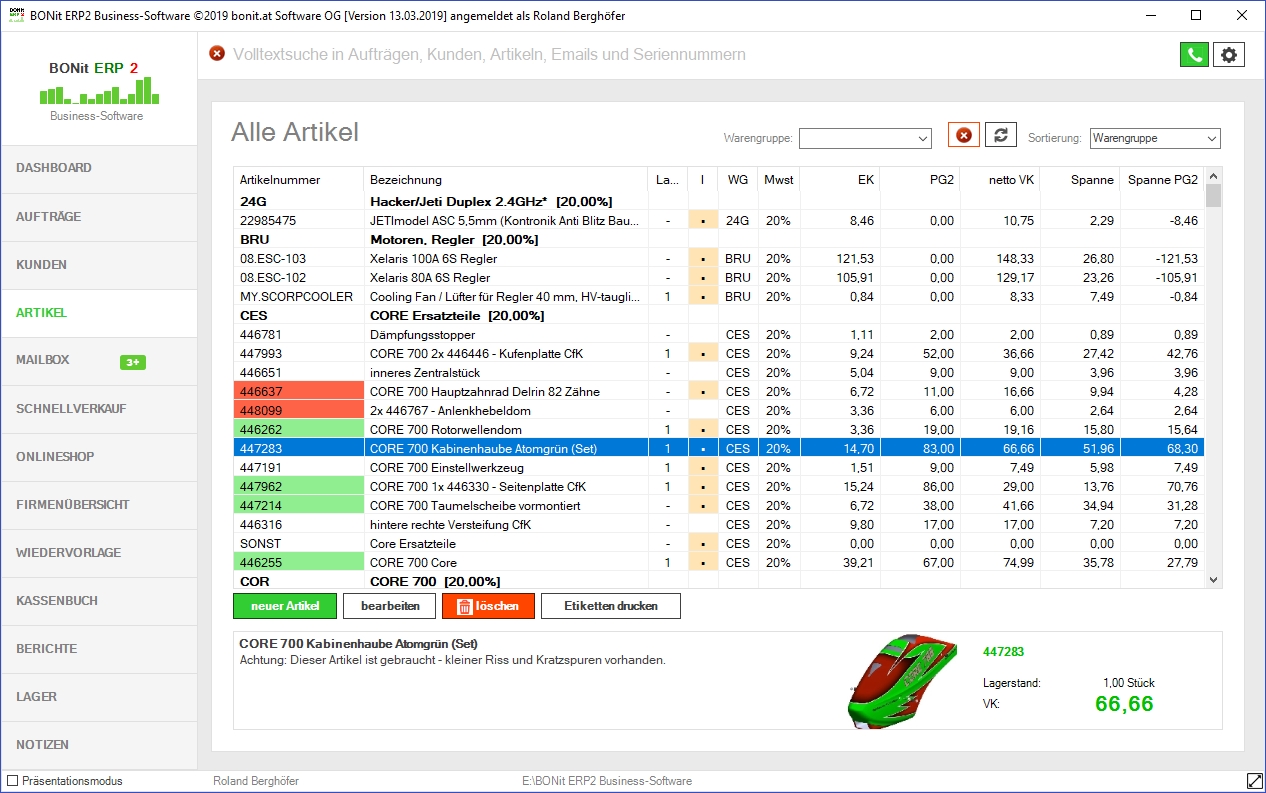The width and height of the screenshot is (1266, 793).
Task: Select CORE 700 Einstellwerkzeug row
Action: pyautogui.click(x=719, y=467)
